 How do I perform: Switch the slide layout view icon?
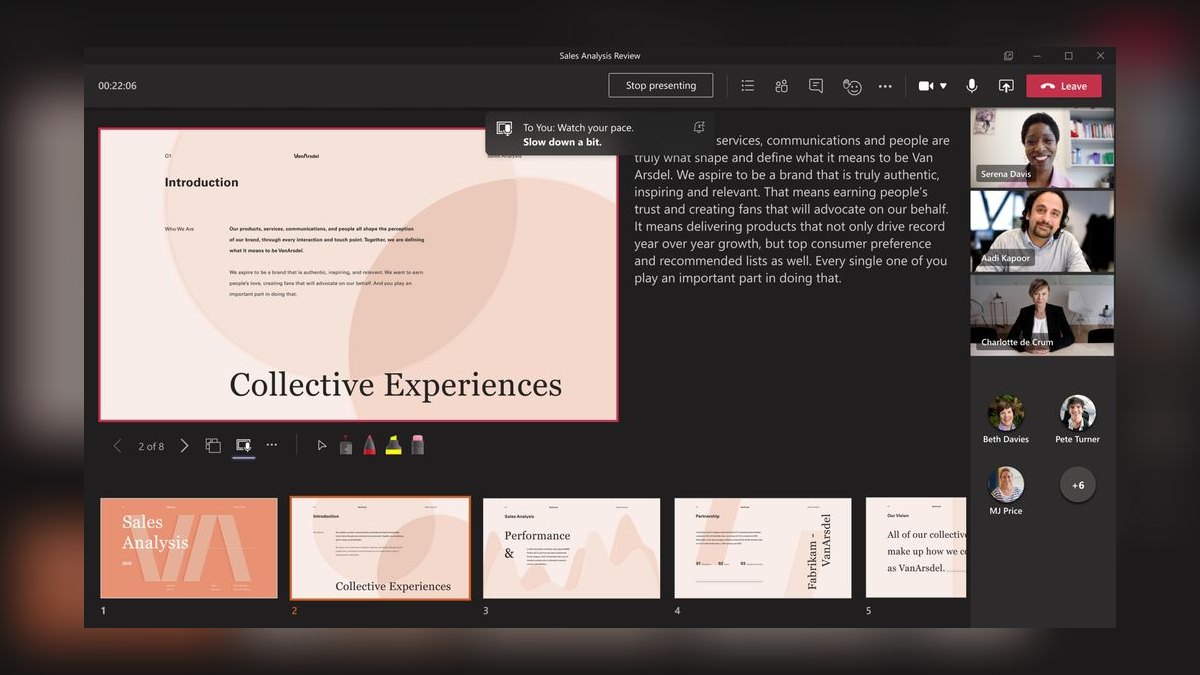213,446
